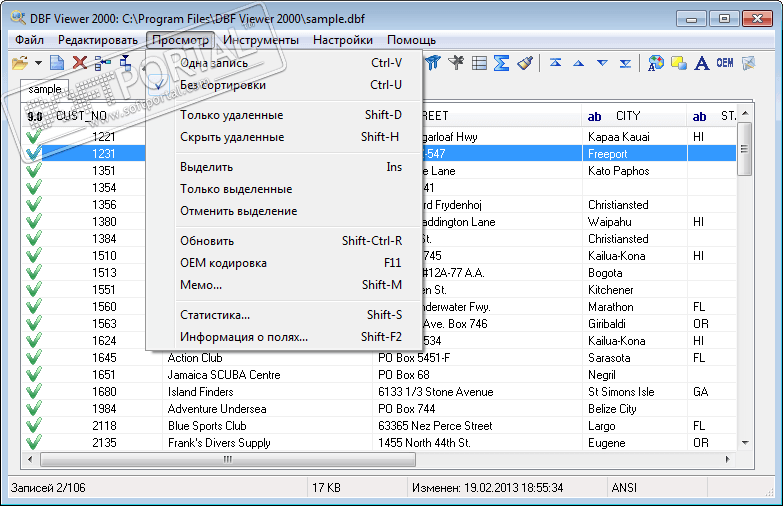Screen dimensions: 783x506
Task: Click the vertical scrollbar down arrow
Action: (744, 443)
